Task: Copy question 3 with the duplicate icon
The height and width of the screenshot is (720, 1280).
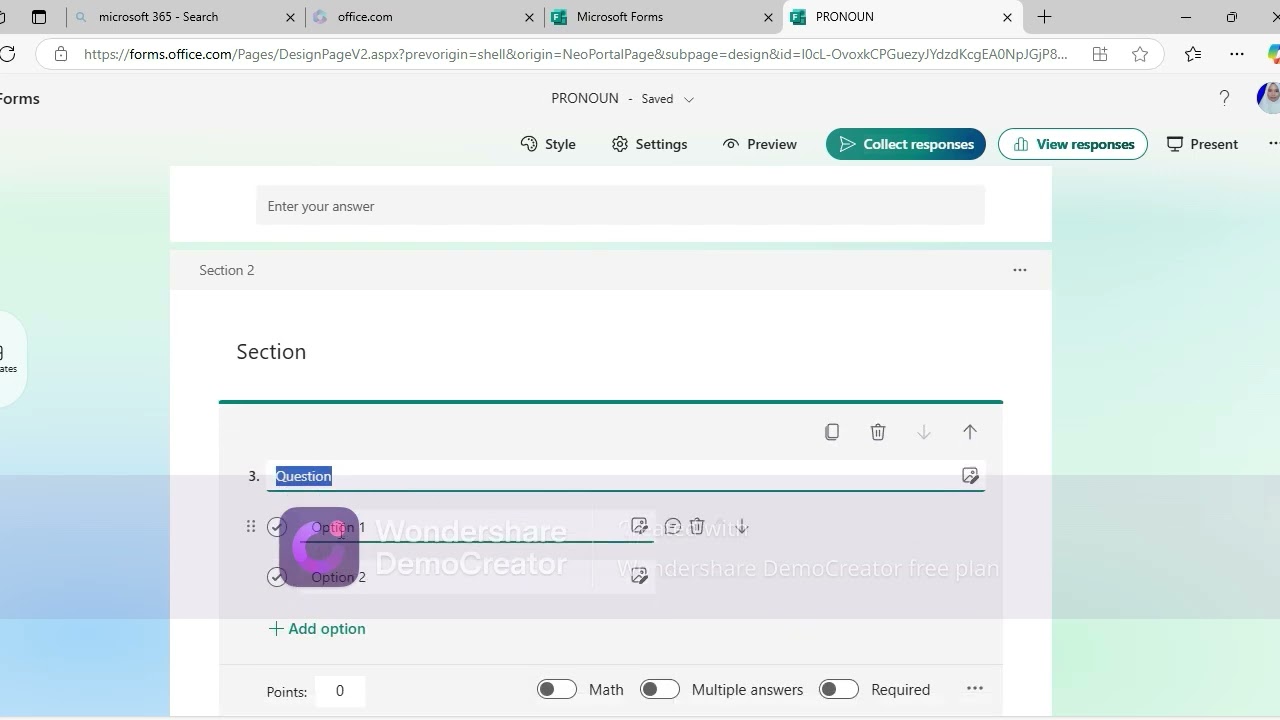Action: tap(832, 432)
